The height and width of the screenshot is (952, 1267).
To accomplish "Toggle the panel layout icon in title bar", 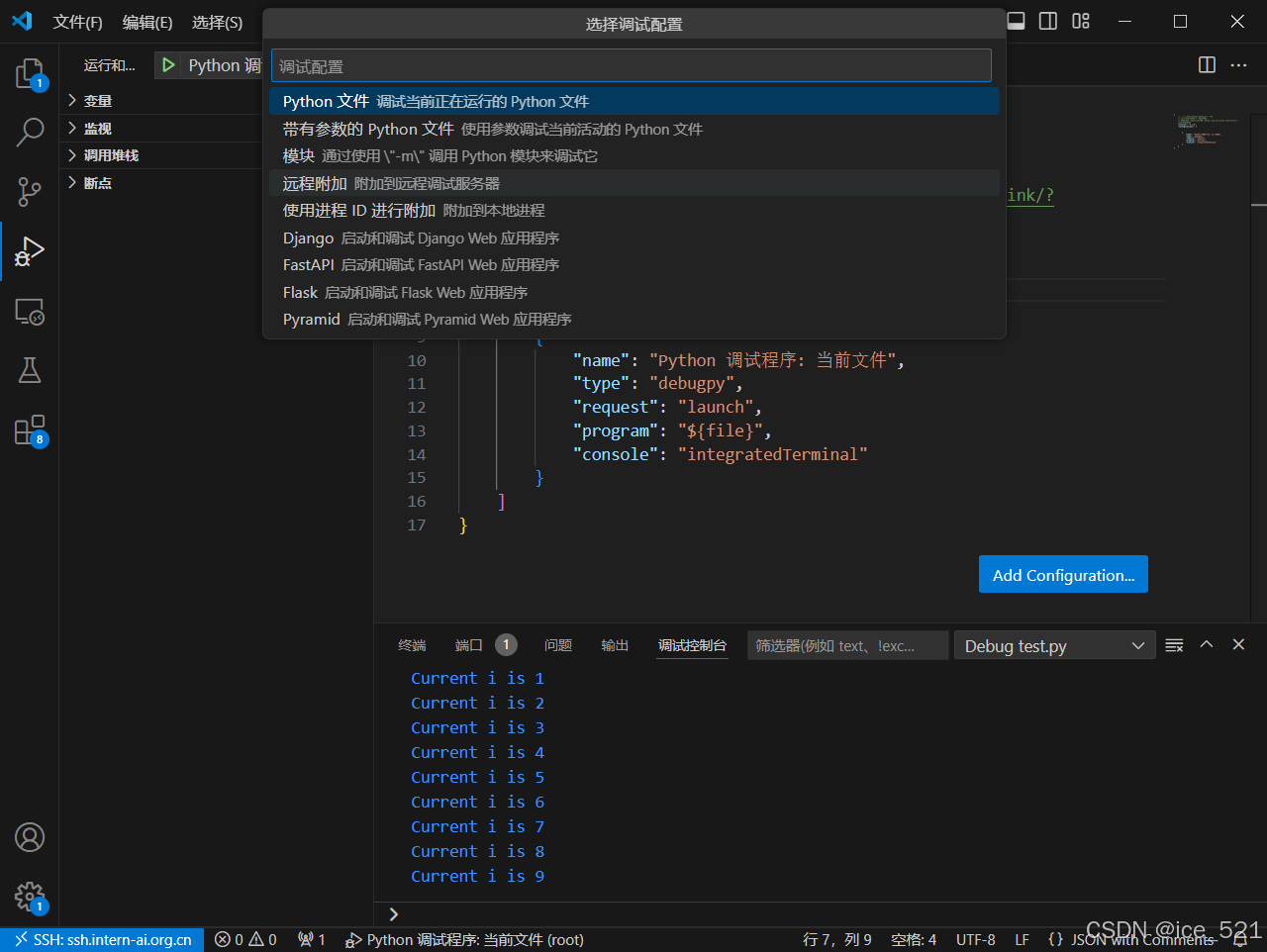I will [1016, 21].
